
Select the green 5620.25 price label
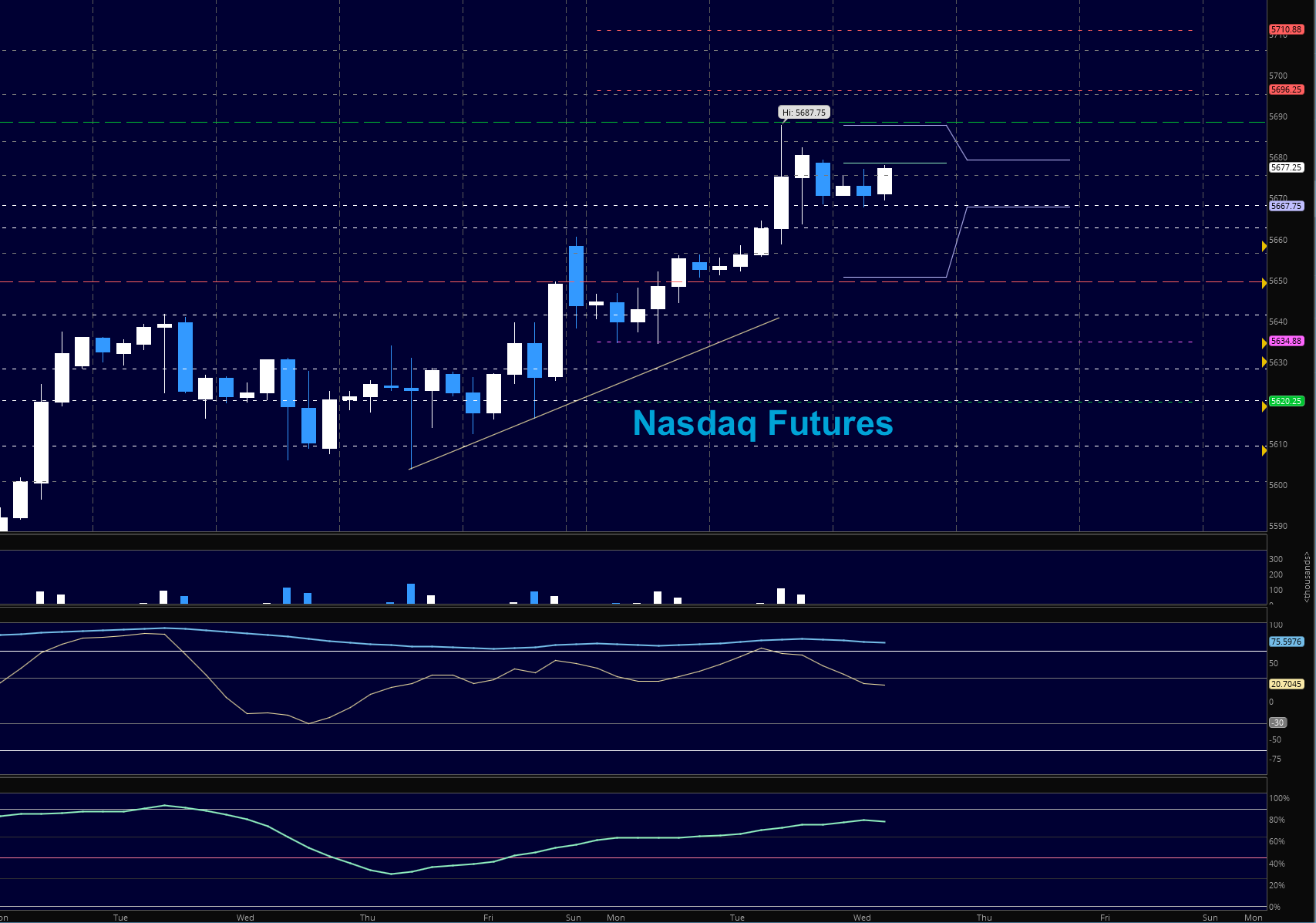point(1286,401)
